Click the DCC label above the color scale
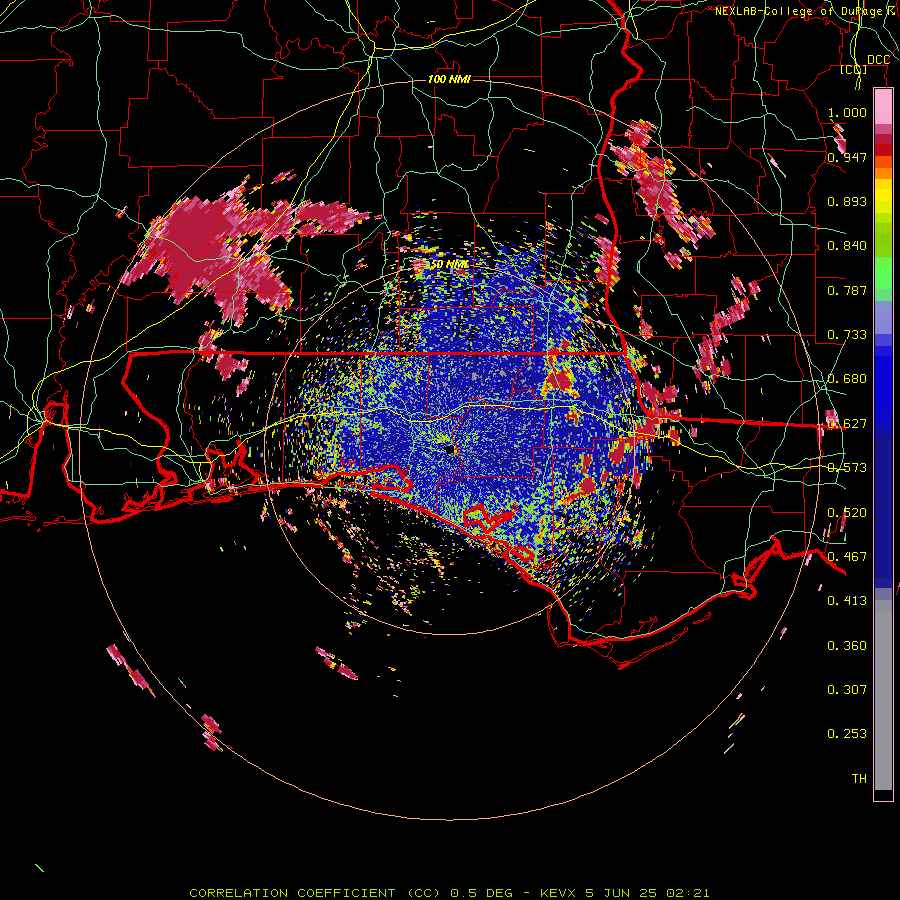900x900 pixels. 878,60
